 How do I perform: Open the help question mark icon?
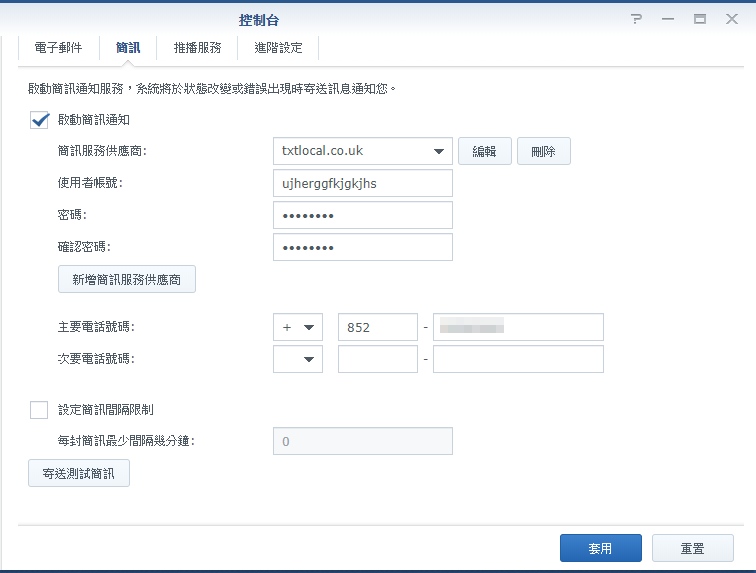pyautogui.click(x=636, y=19)
